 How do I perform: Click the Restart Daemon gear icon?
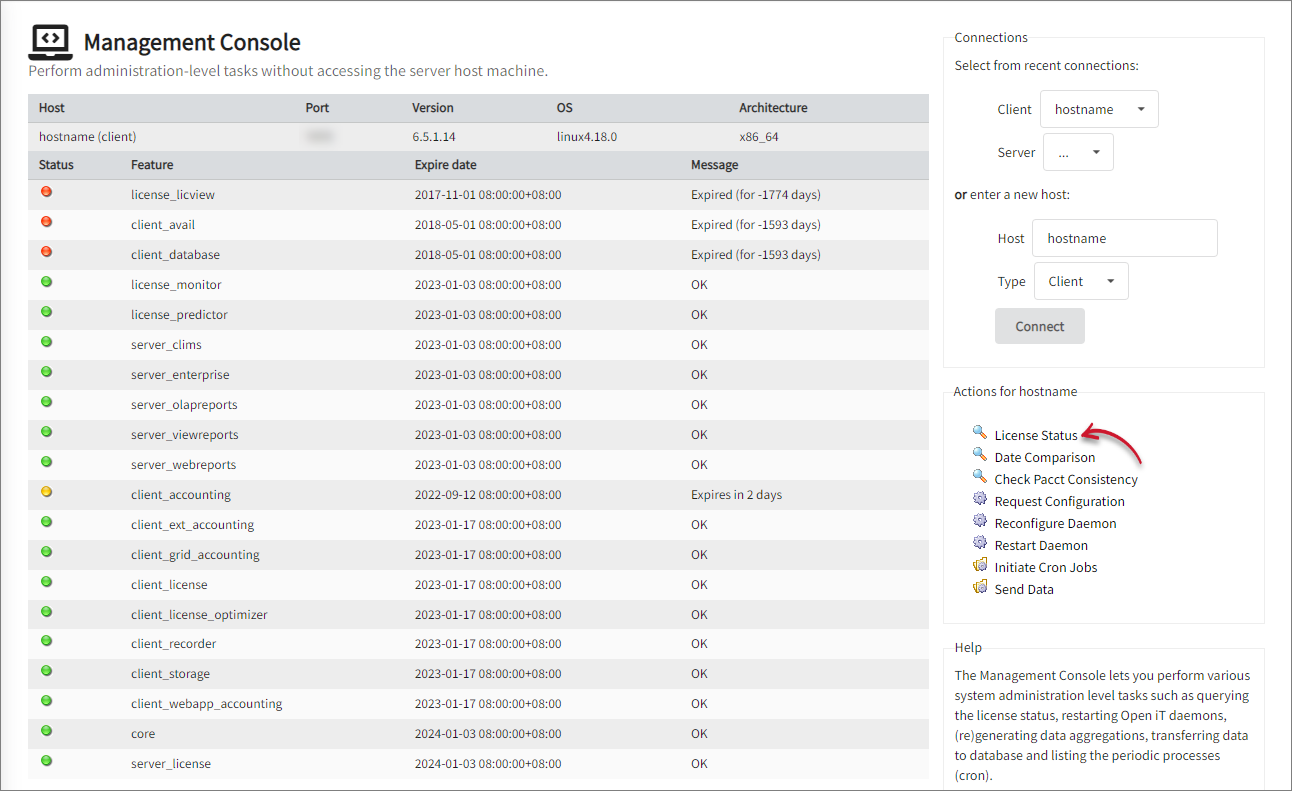[x=980, y=543]
